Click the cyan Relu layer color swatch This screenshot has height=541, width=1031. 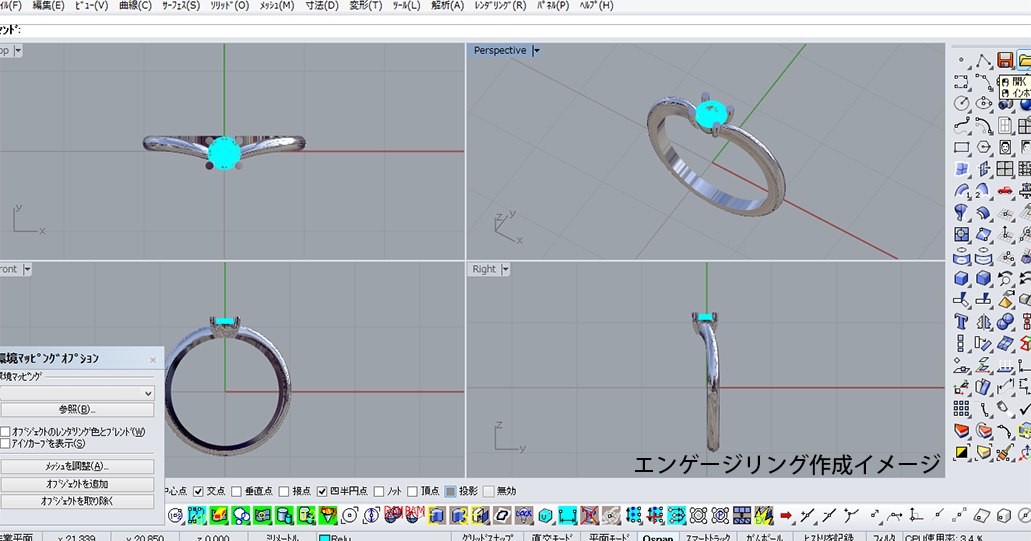pyautogui.click(x=325, y=537)
